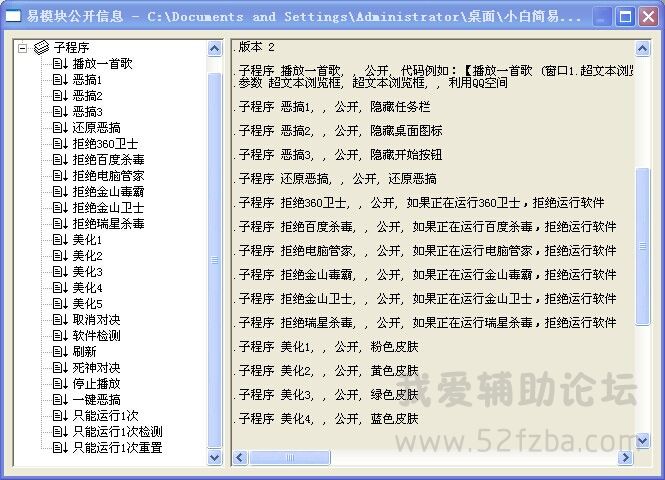The image size is (665, 480).
Task: Select 拒绝360卫士 in the tree
Action: point(105,144)
